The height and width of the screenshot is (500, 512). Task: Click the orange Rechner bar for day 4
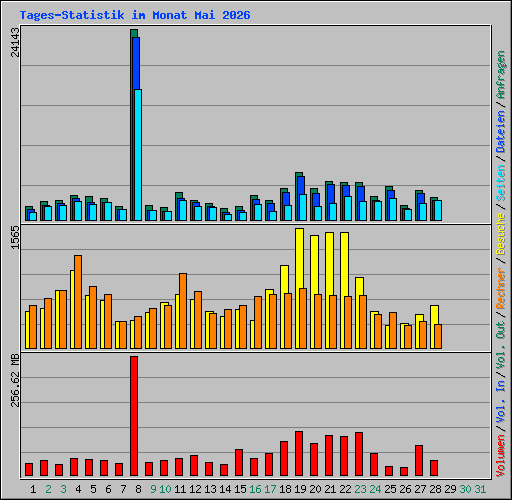78,302
